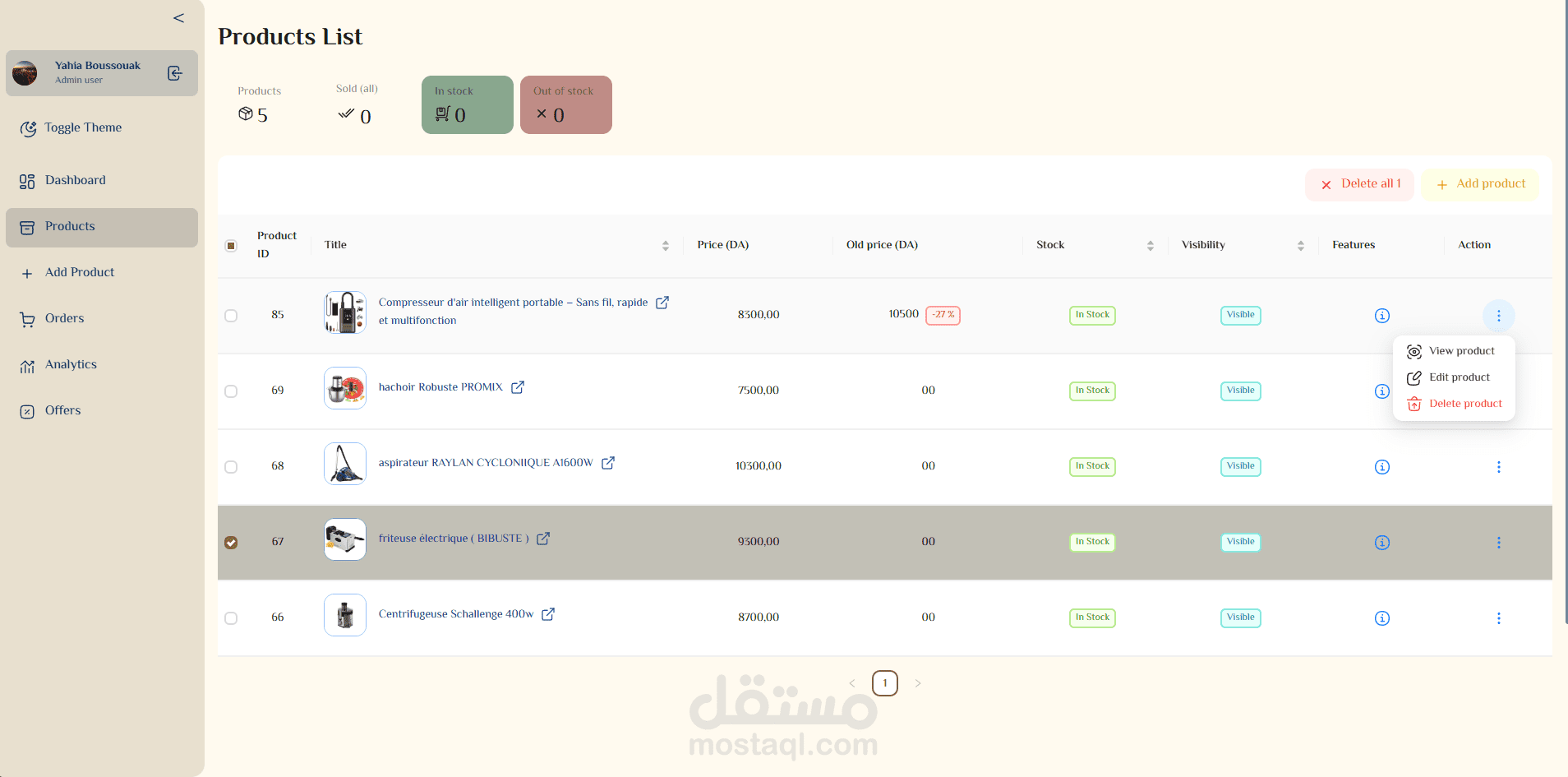Screen dimensions: 1568x777
Task: Open the friteuse électrique ( BIBUSTE ) link
Action: coord(454,539)
